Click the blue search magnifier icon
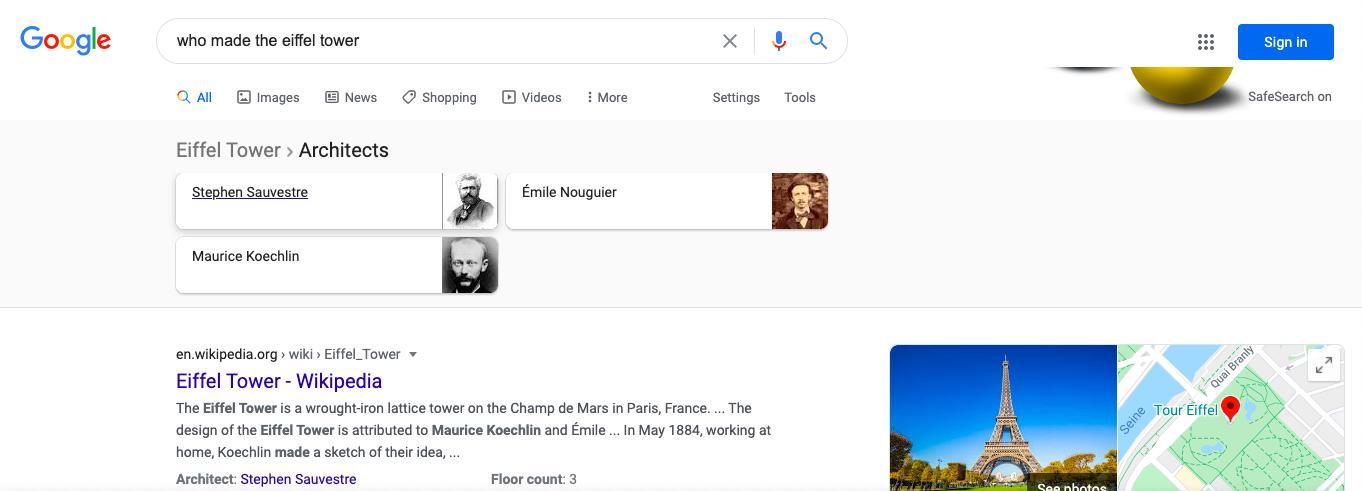This screenshot has height=491, width=1362. [x=818, y=41]
